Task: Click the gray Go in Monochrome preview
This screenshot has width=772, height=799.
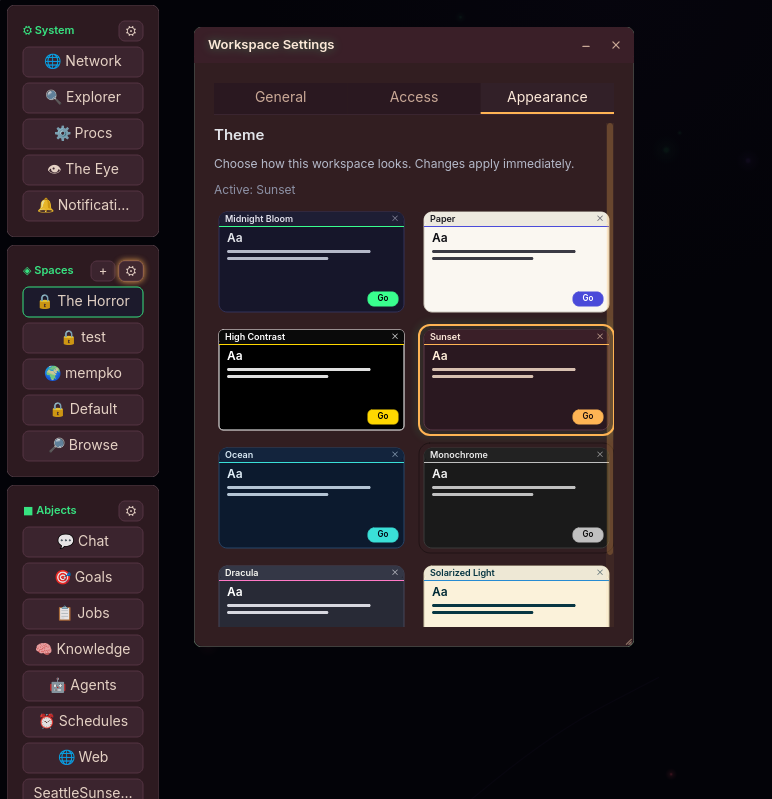Action: click(x=588, y=535)
